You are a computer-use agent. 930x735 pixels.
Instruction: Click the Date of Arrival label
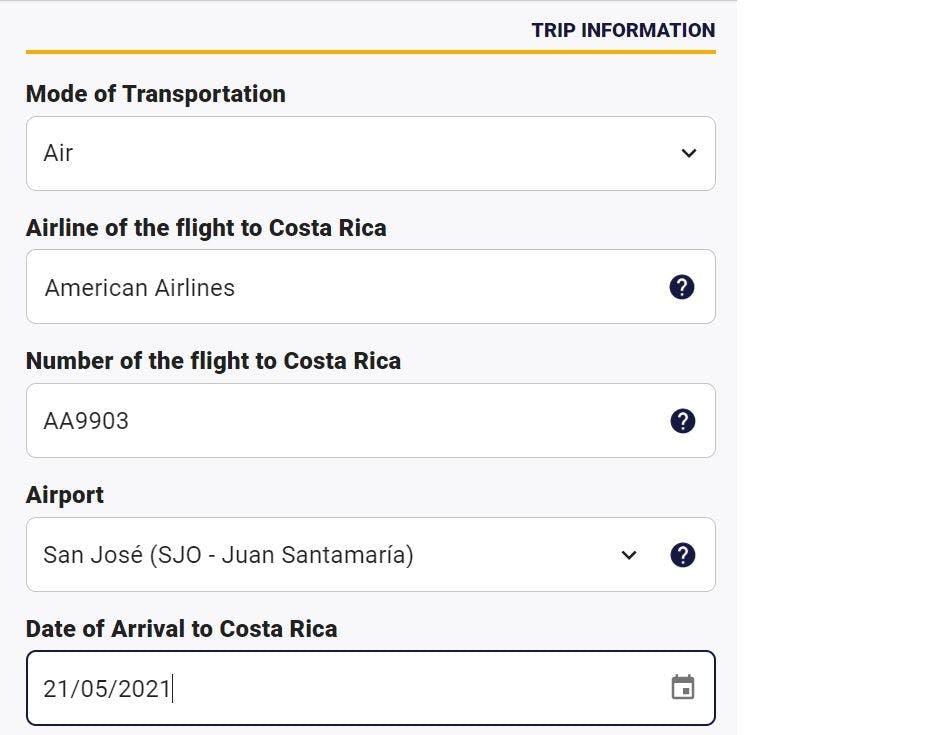[181, 629]
